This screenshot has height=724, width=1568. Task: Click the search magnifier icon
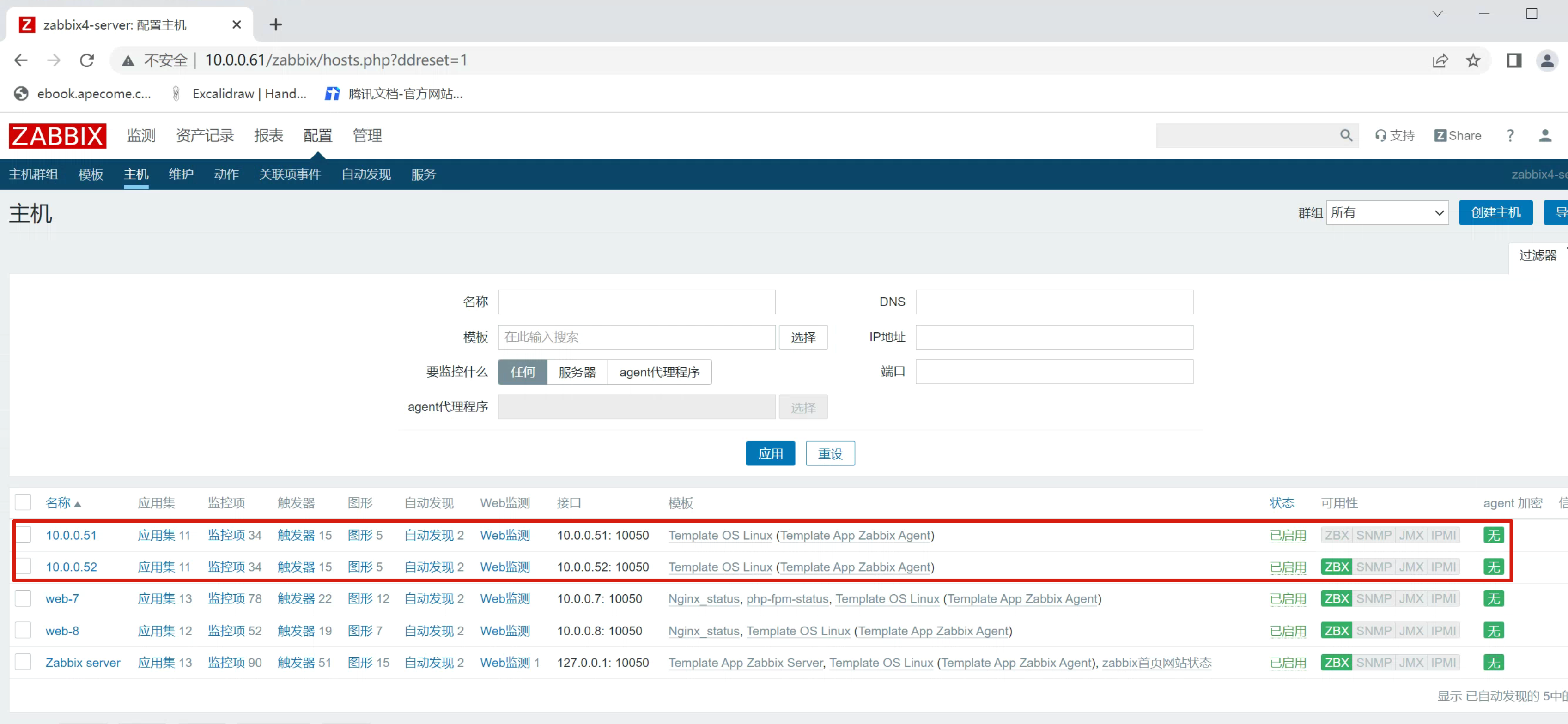(x=1346, y=136)
